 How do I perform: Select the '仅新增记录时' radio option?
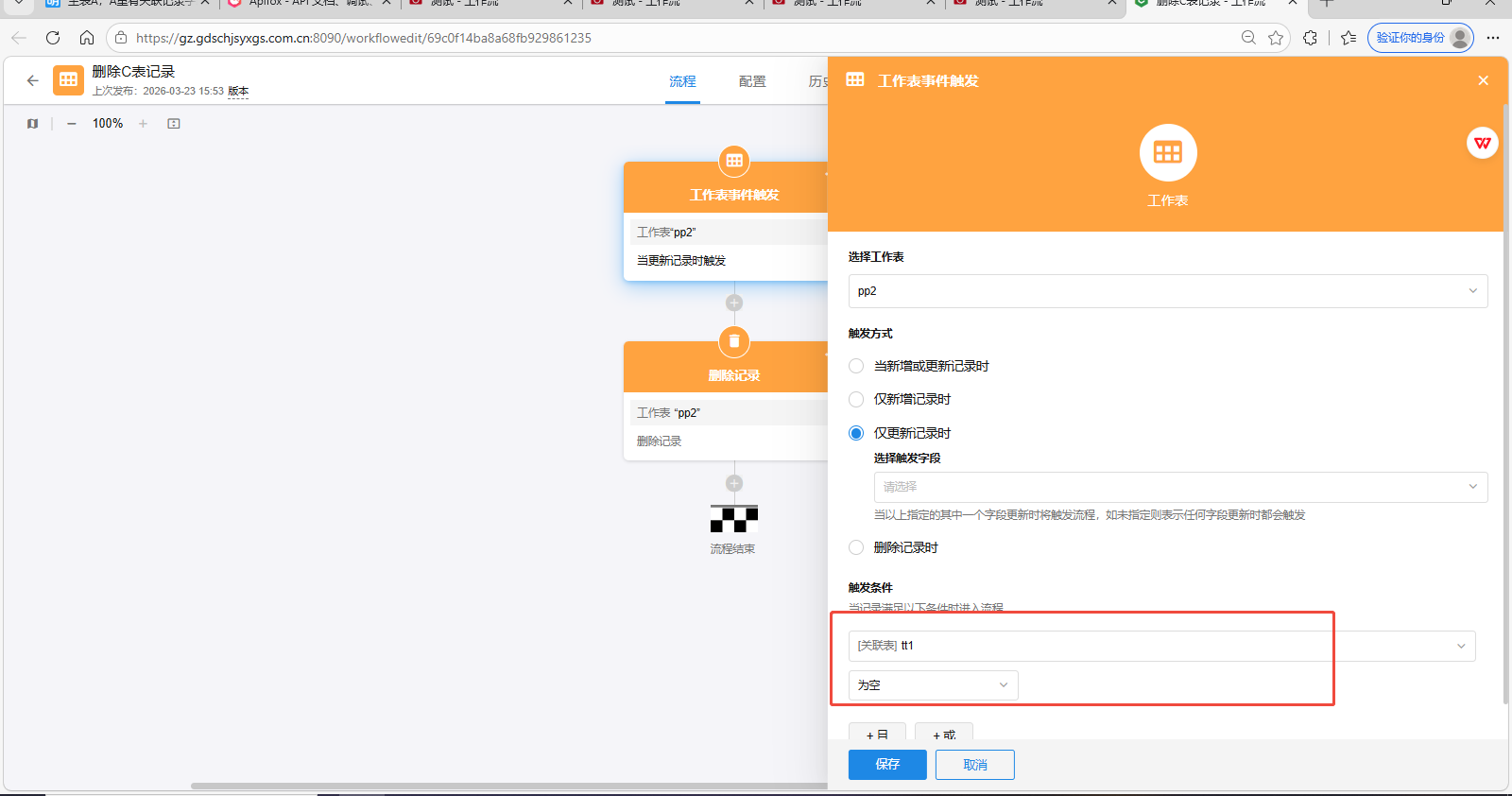tap(856, 400)
